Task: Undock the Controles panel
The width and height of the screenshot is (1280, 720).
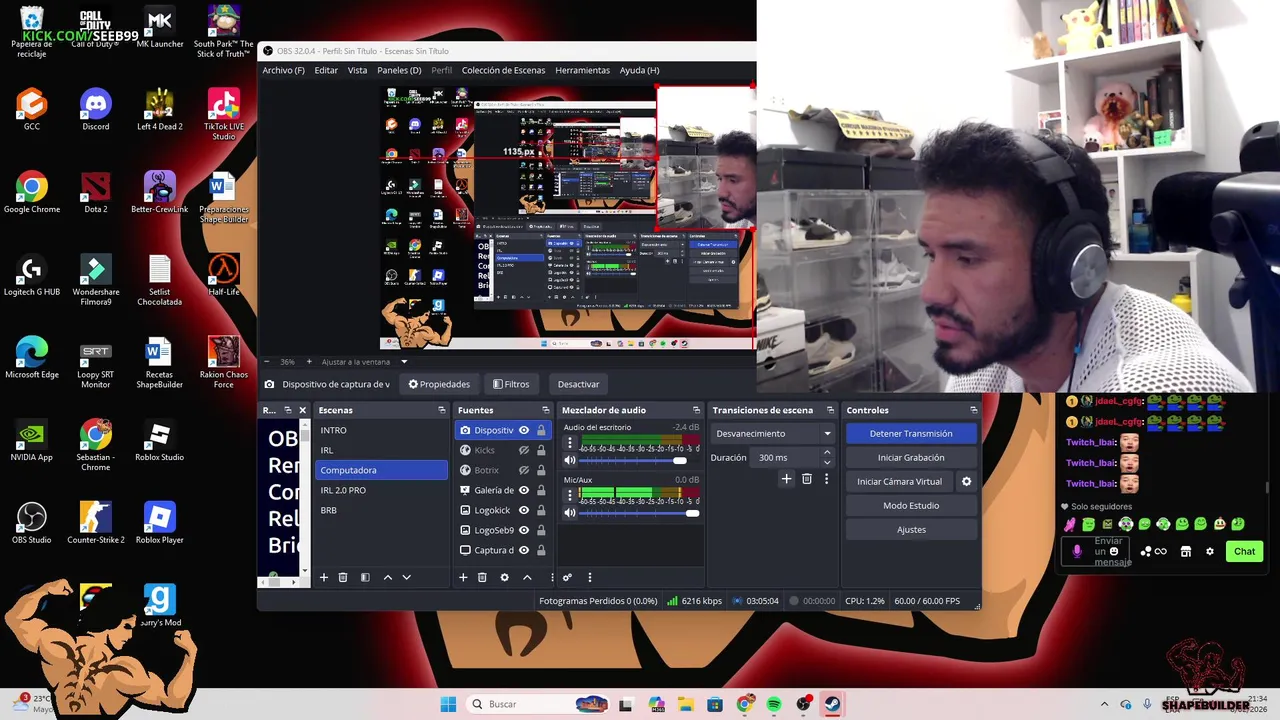Action: 973,410
